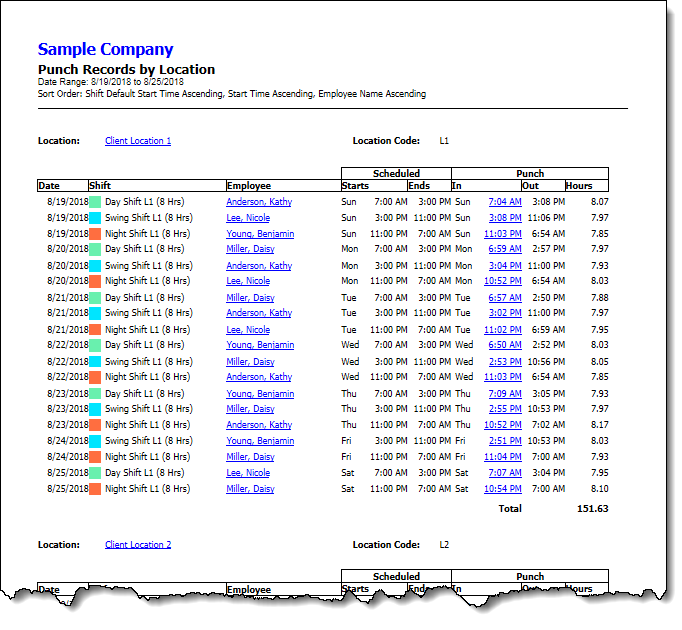Open Miller, Daisy on 8/22/2018 Swing Shift
The height and width of the screenshot is (630, 682).
tap(250, 362)
